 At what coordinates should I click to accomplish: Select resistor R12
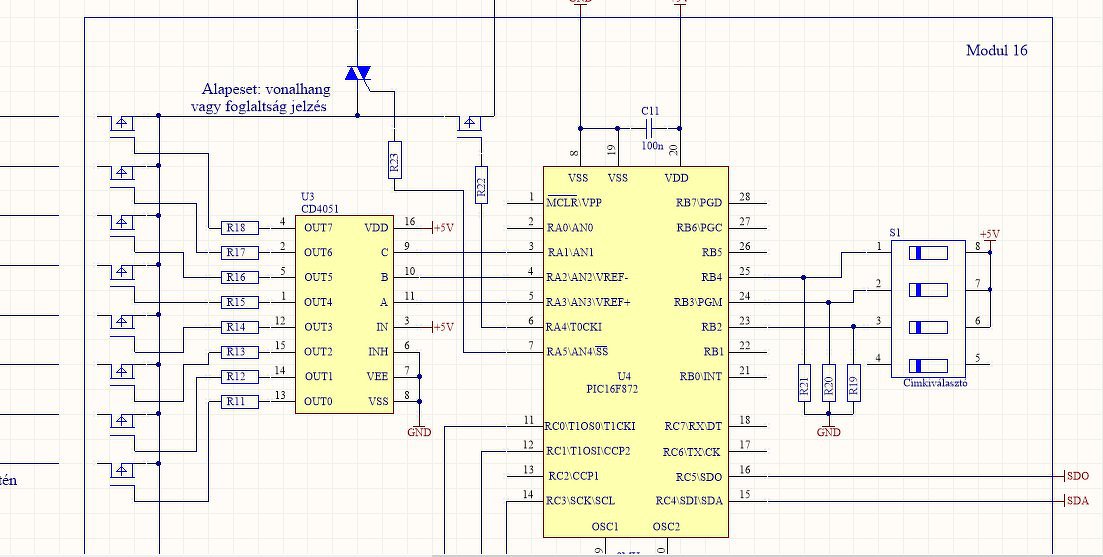[240, 377]
